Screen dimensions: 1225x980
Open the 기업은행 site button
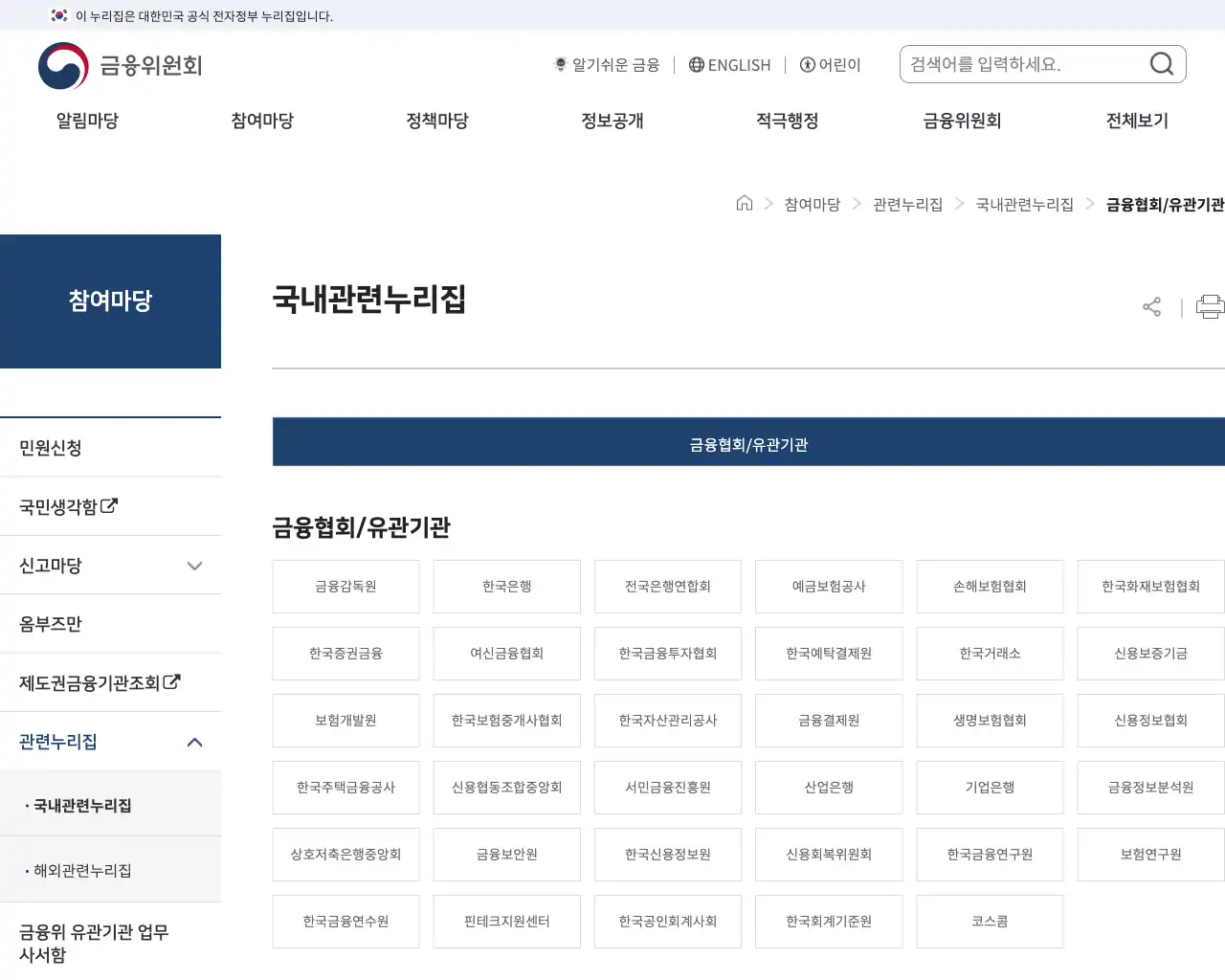[990, 788]
